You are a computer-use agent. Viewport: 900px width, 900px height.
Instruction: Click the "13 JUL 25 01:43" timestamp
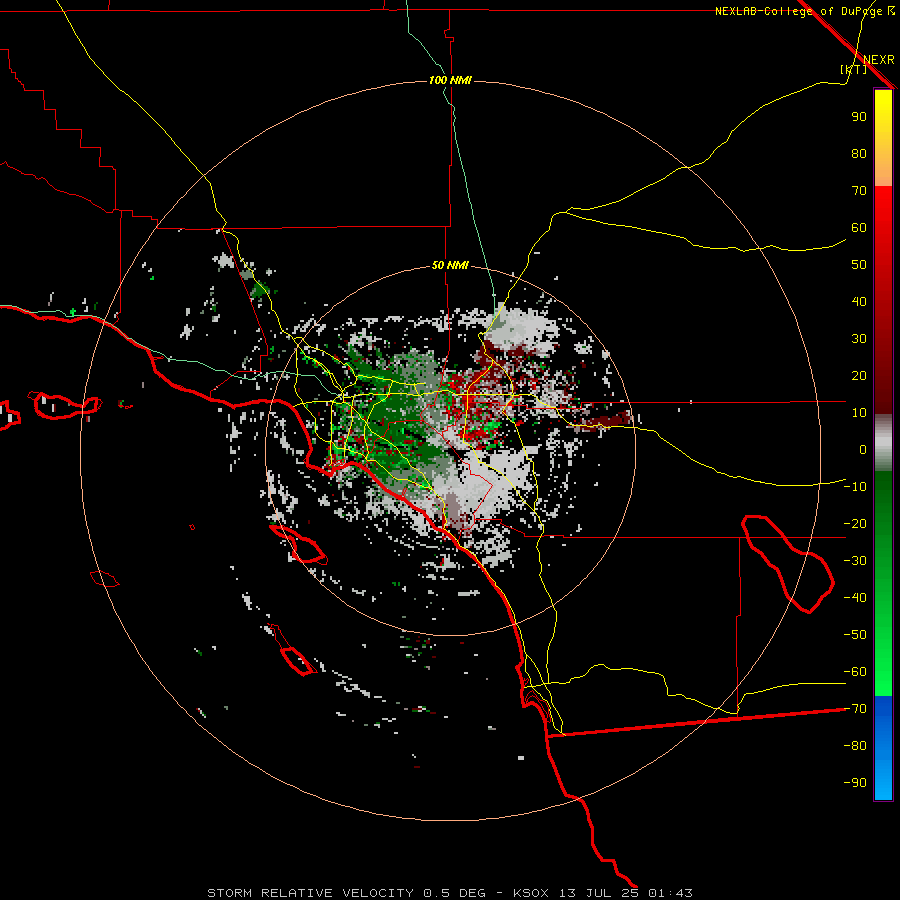pos(626,893)
